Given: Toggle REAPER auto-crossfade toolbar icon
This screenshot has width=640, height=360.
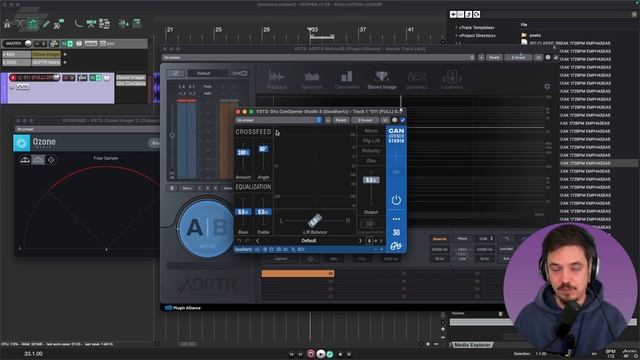Looking at the screenshot, I should (19, 24).
